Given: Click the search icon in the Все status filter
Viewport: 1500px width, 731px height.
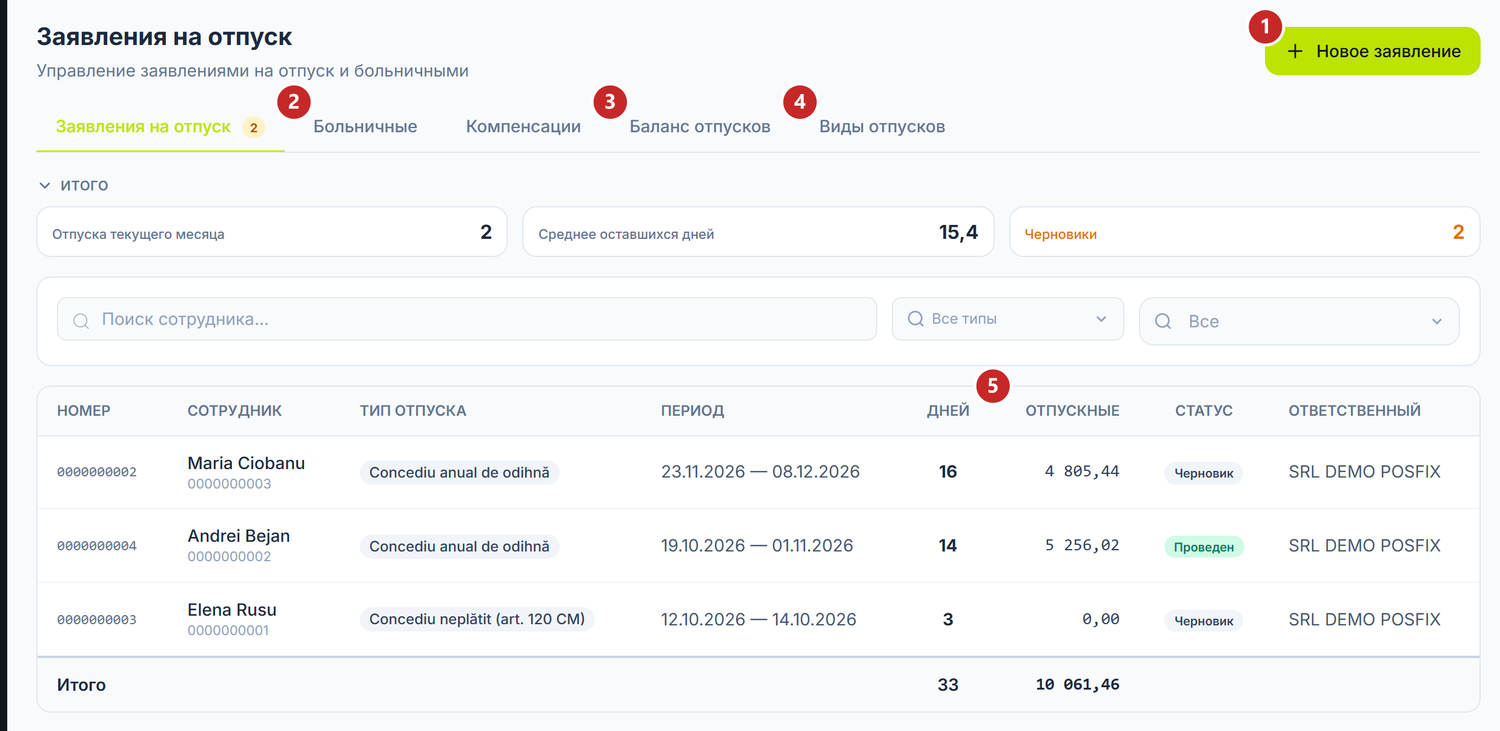Looking at the screenshot, I should coord(1163,322).
